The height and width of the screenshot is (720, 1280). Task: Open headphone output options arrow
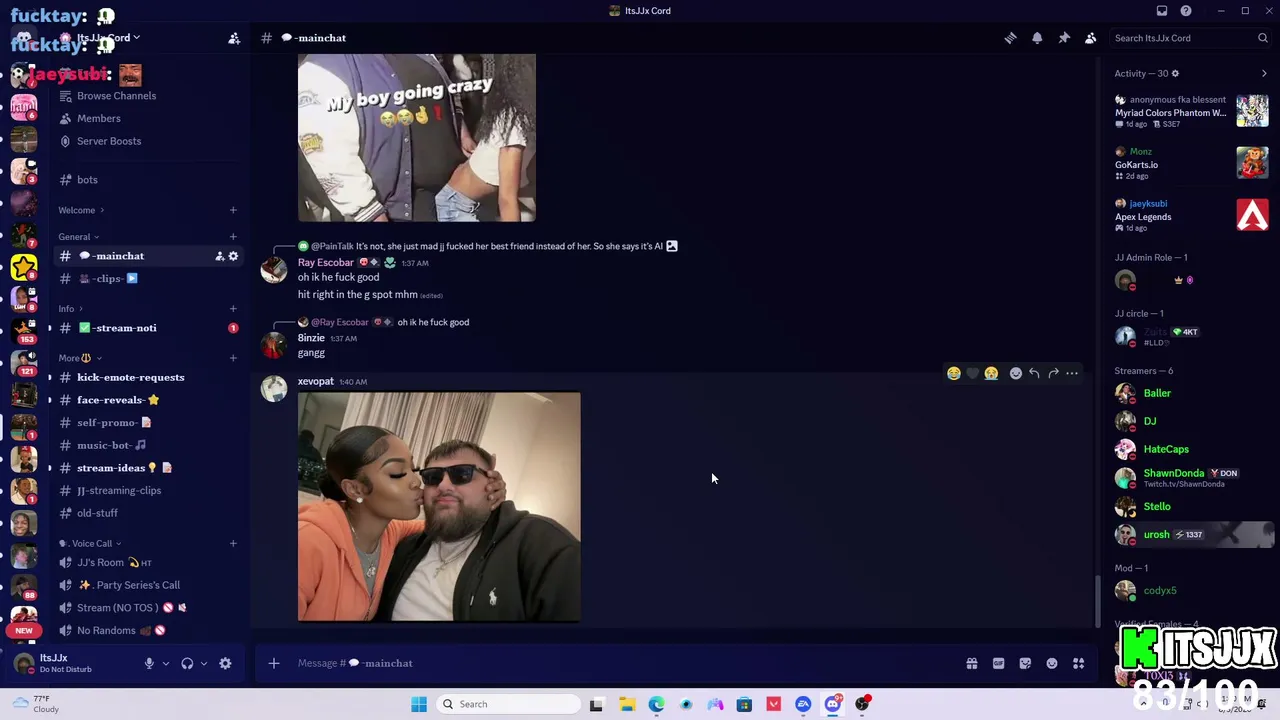[204, 663]
